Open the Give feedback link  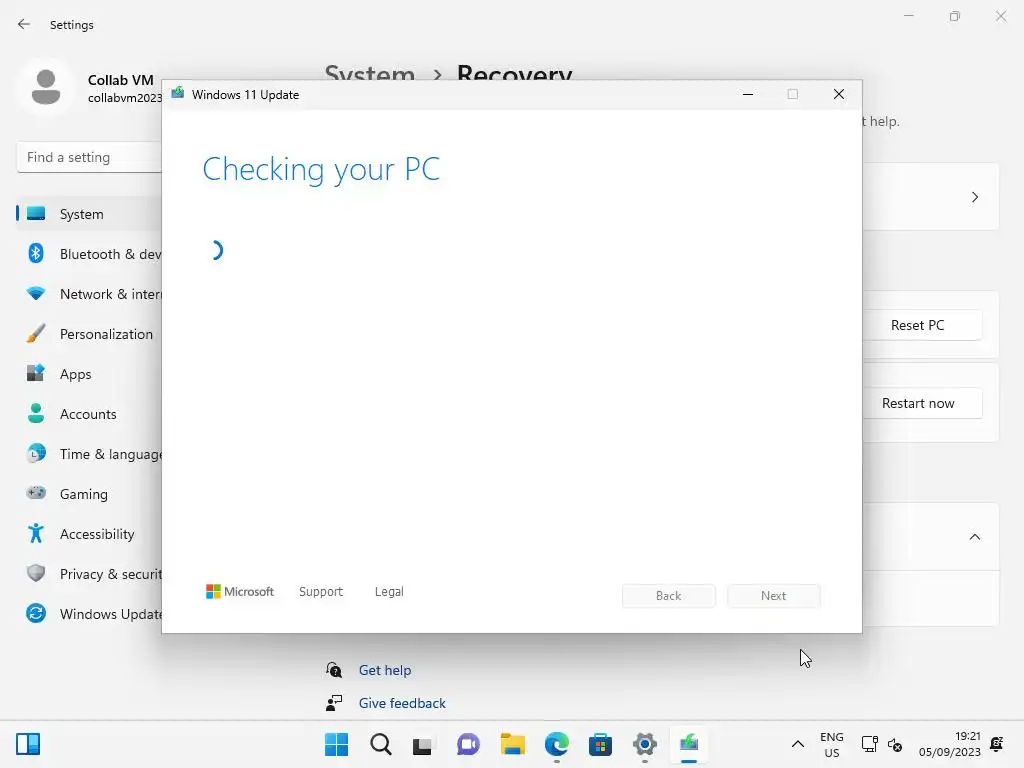(402, 703)
